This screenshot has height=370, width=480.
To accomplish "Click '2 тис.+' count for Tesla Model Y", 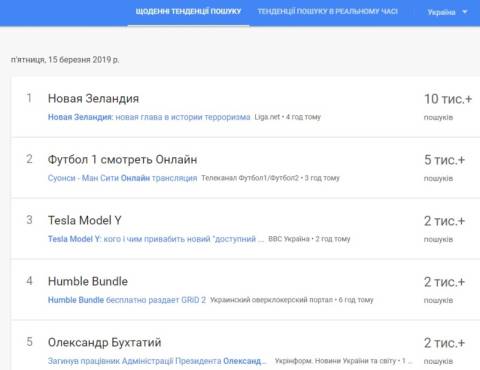I will coord(444,221).
